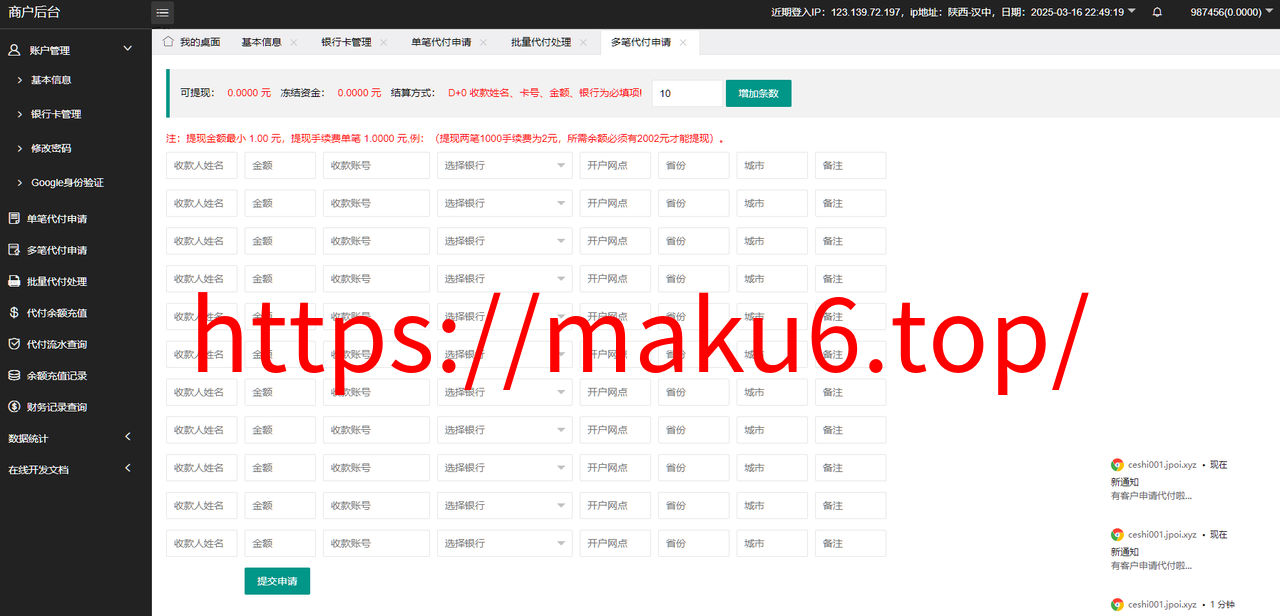Click the home icon on 我的桌面 tab

point(168,42)
